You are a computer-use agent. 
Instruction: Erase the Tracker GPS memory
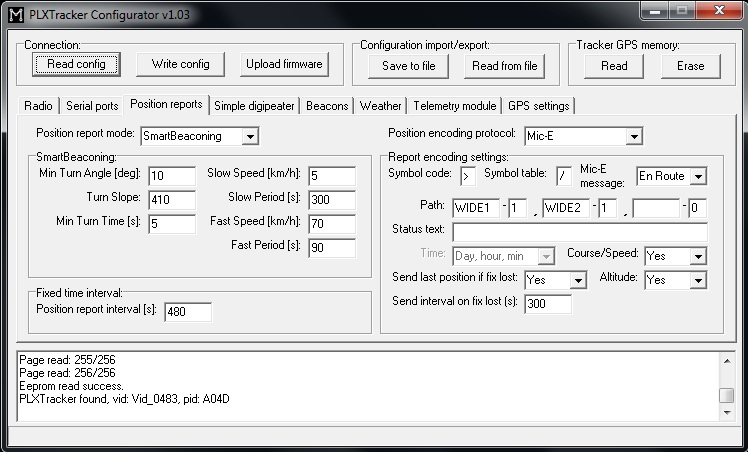click(x=690, y=66)
